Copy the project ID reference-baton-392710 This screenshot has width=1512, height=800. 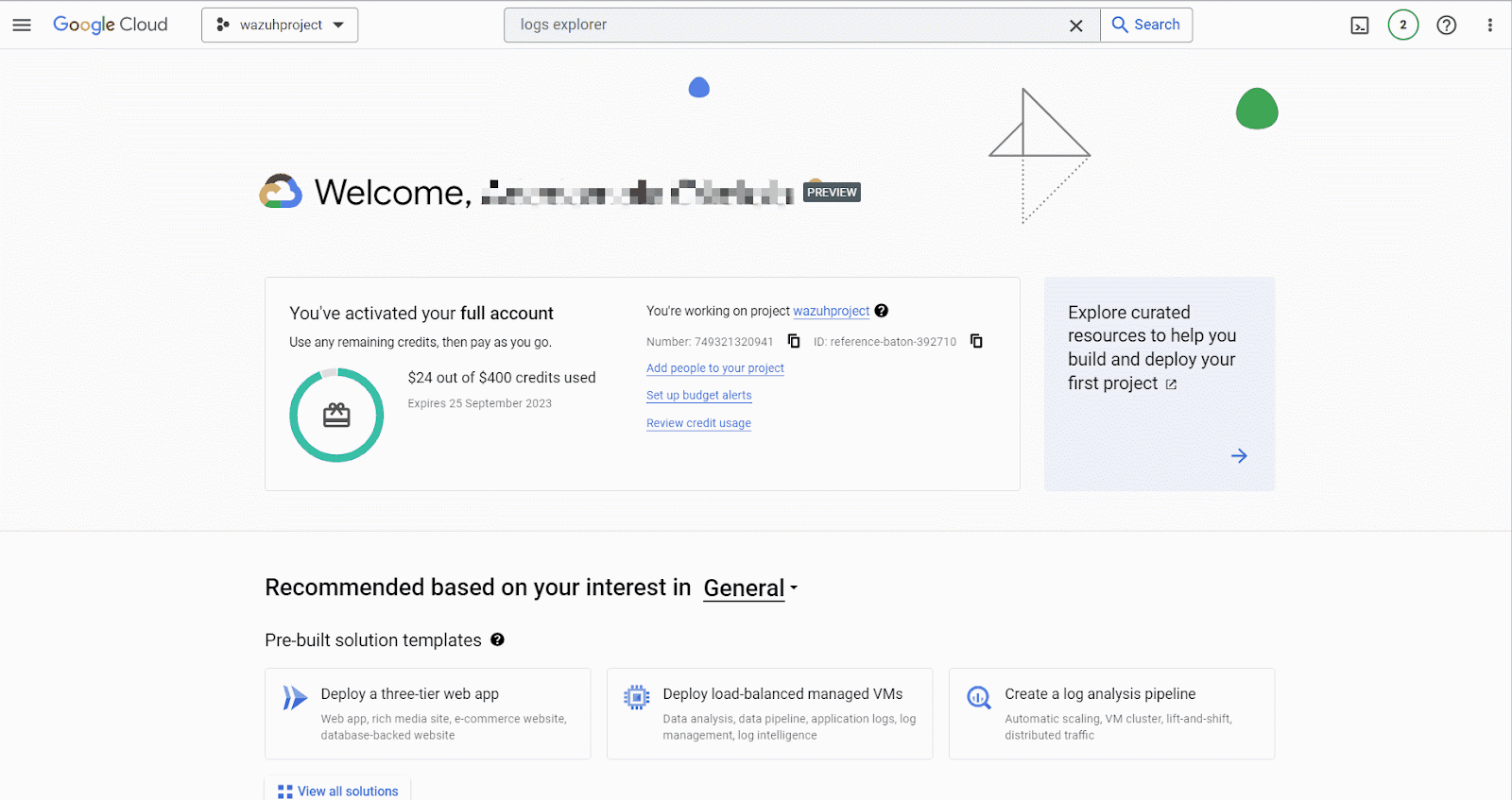[x=977, y=341]
